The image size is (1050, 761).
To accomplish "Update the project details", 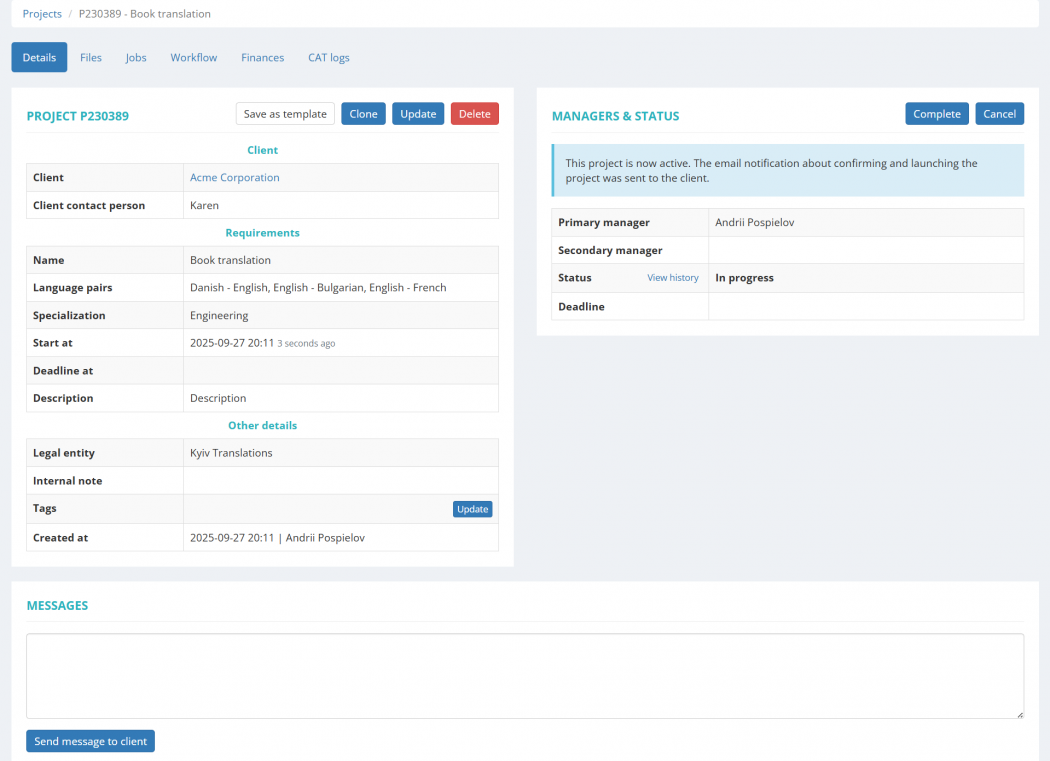I will tap(418, 113).
